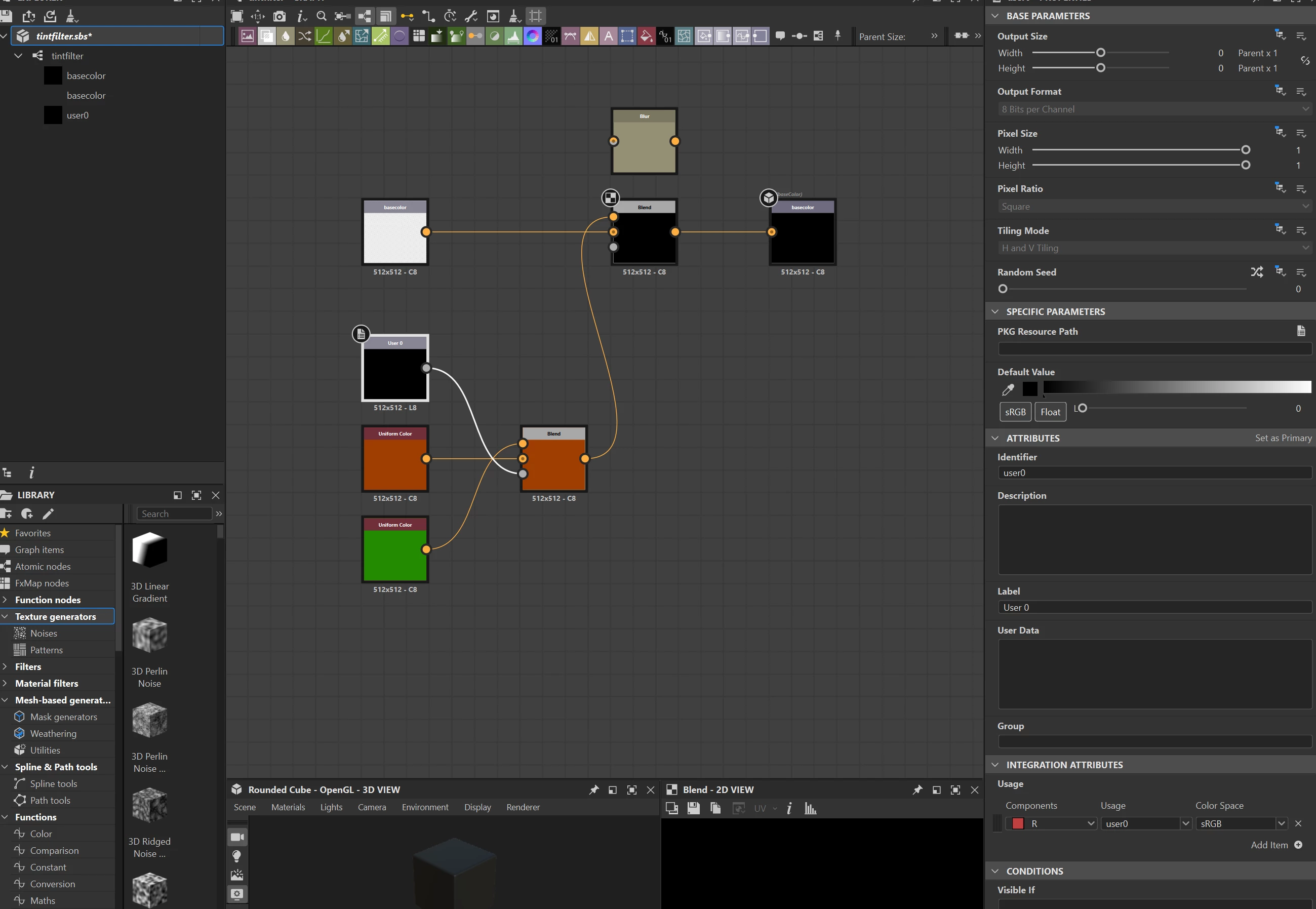This screenshot has height=909, width=1316.
Task: Add a Text node from the toolbar
Action: pyautogui.click(x=609, y=36)
